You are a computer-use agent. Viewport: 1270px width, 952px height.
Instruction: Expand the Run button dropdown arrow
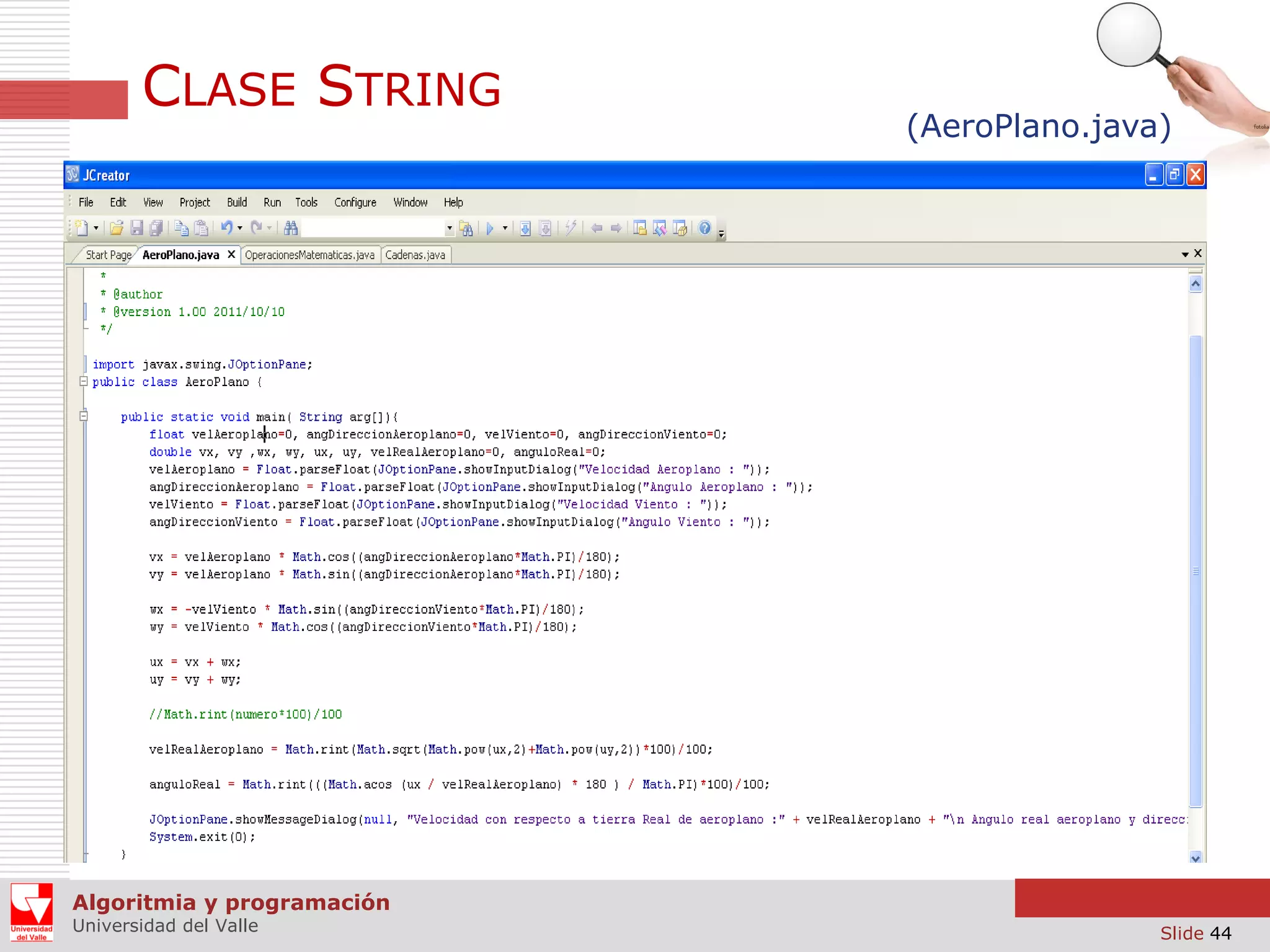coord(505,229)
